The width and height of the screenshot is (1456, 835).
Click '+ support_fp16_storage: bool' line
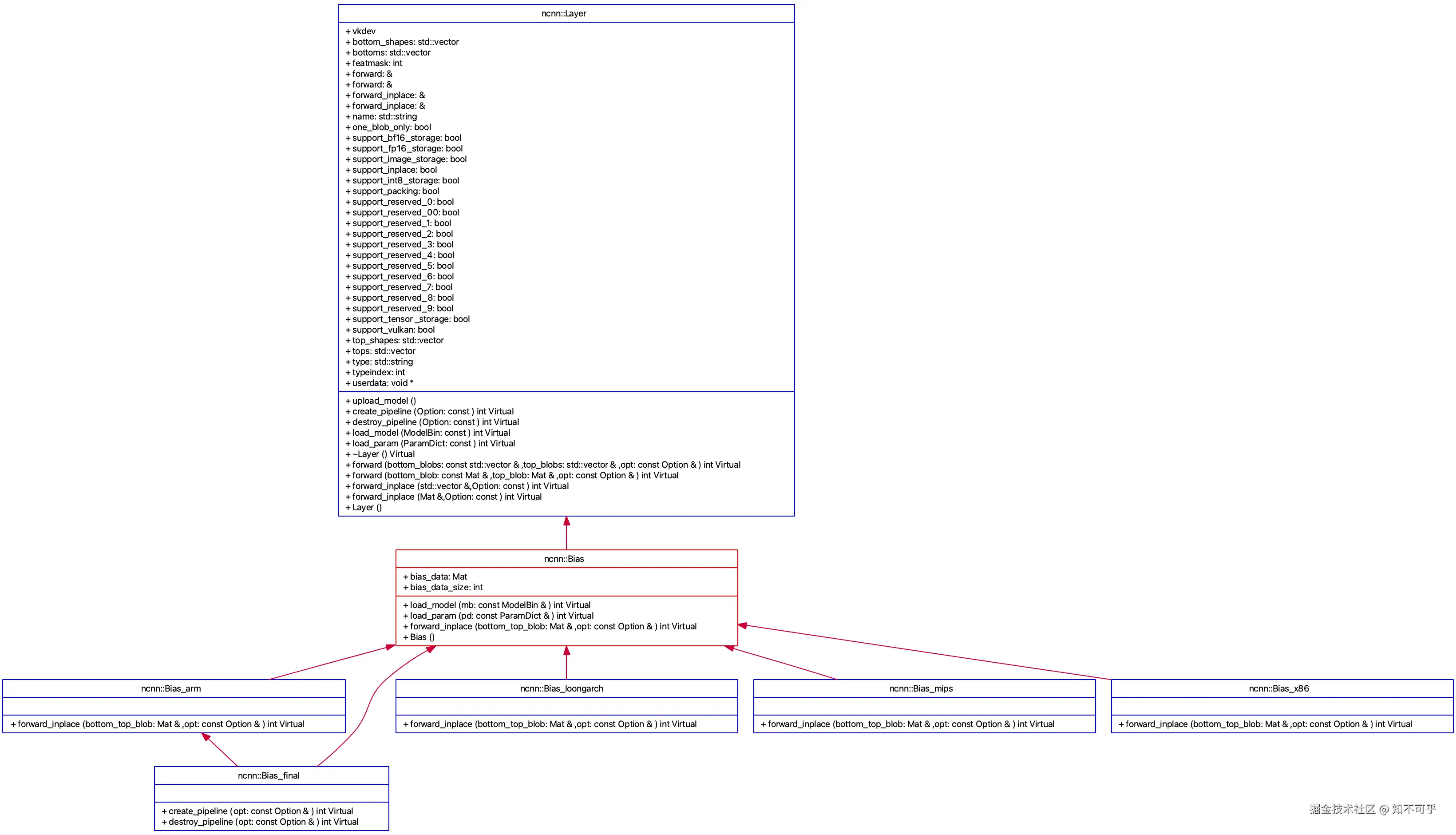[404, 148]
